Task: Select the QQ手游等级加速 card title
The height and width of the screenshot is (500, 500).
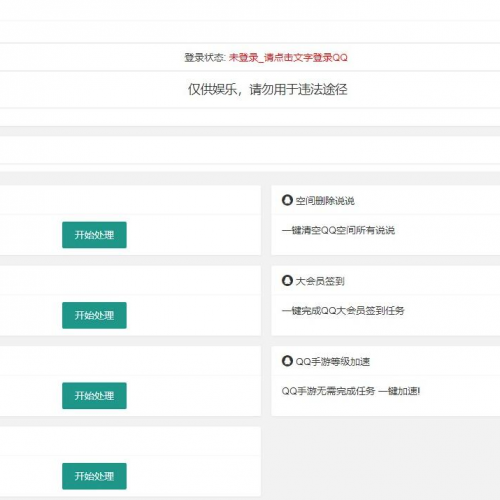Action: point(333,362)
